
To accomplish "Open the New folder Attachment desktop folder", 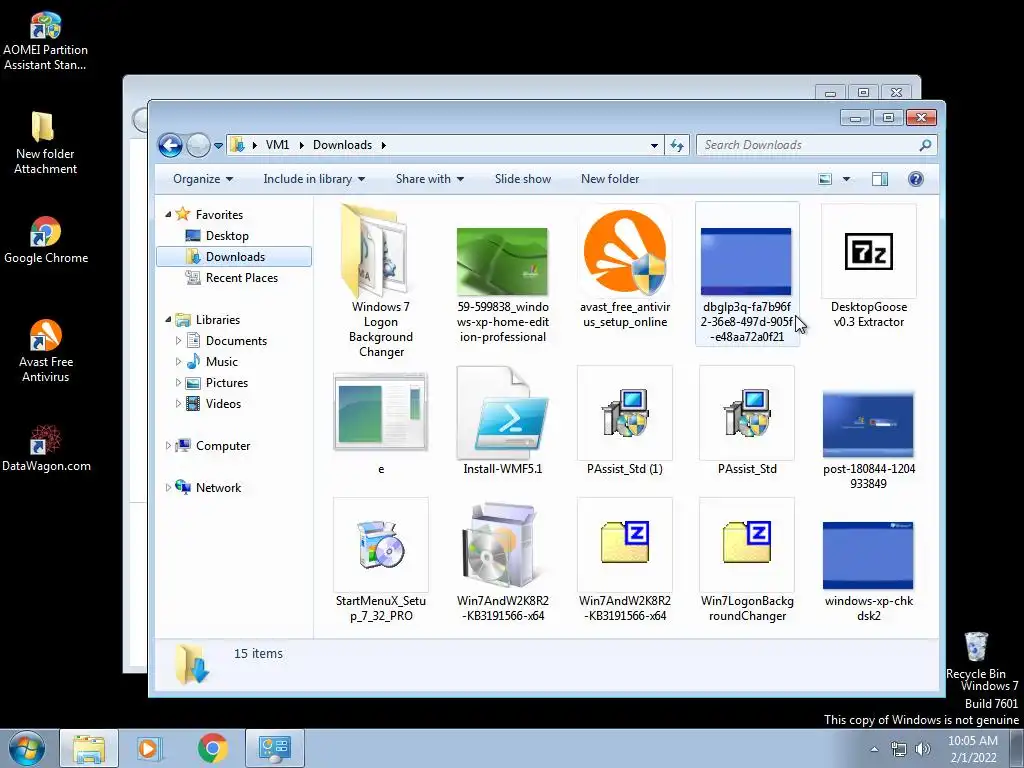I will coord(45,142).
